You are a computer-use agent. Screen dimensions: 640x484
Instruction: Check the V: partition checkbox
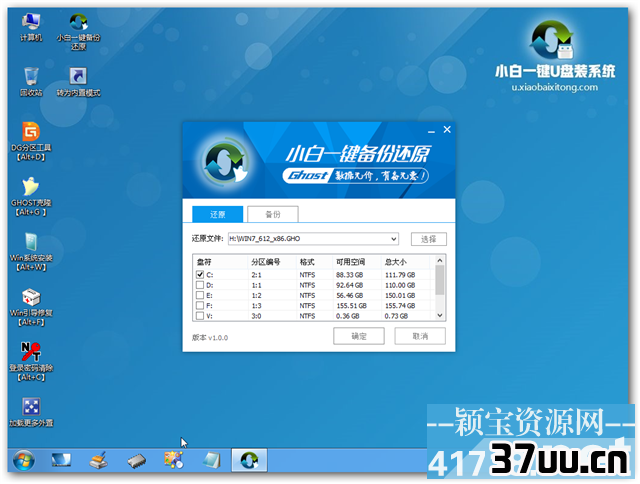(200, 315)
